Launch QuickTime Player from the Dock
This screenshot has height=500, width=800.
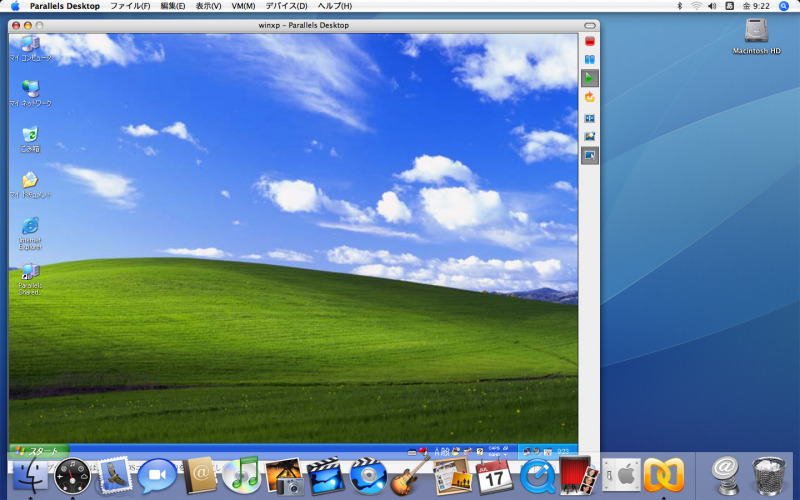[x=537, y=476]
